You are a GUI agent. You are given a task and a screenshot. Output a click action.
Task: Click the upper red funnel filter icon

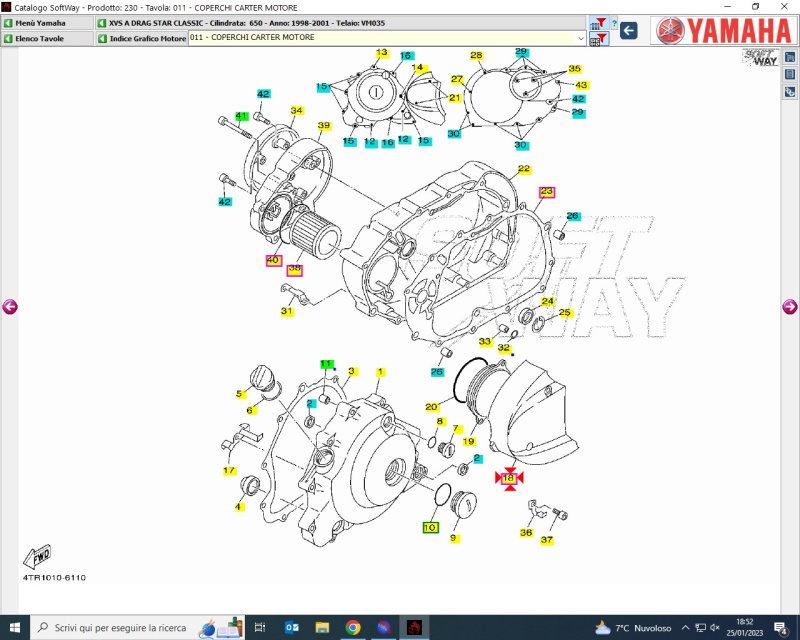coord(599,22)
